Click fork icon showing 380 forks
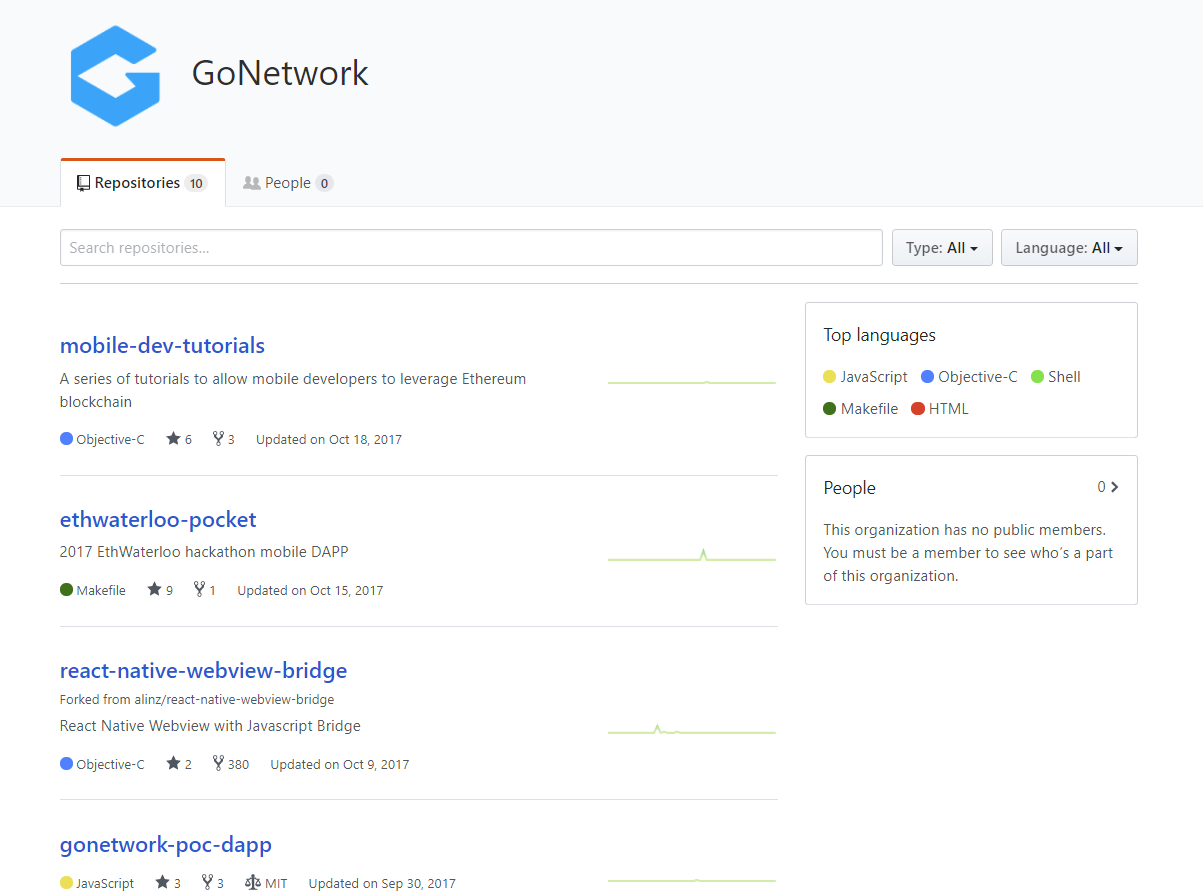 [218, 764]
